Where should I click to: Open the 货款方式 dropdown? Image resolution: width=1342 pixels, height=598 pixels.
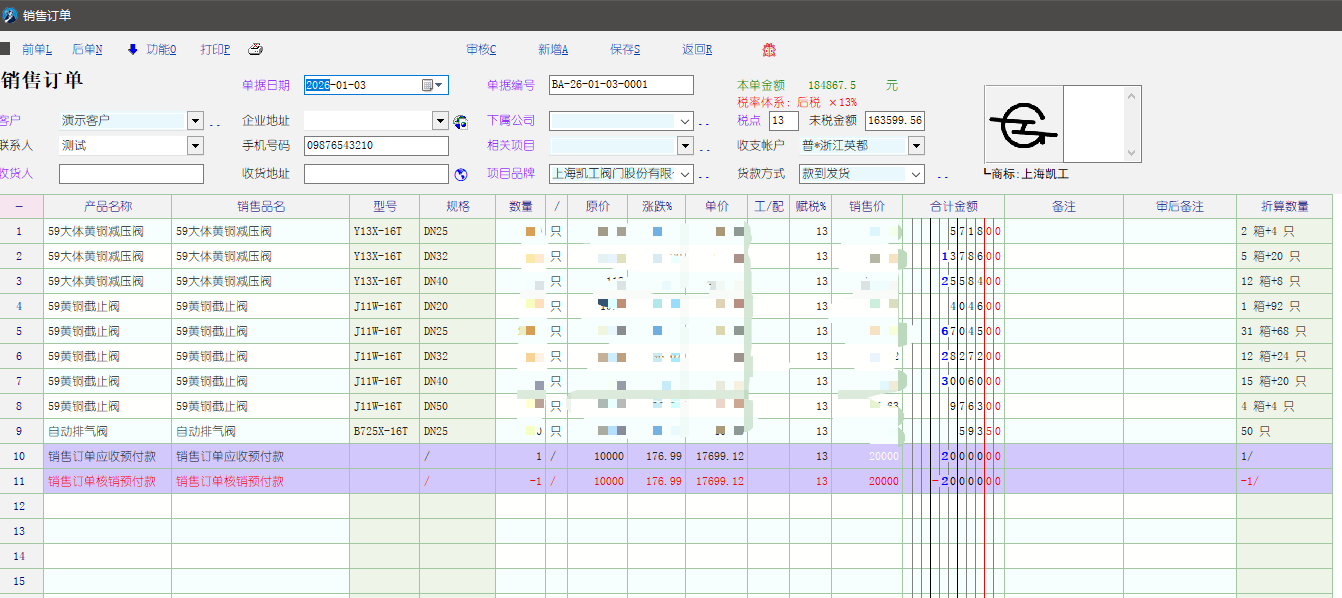point(916,174)
